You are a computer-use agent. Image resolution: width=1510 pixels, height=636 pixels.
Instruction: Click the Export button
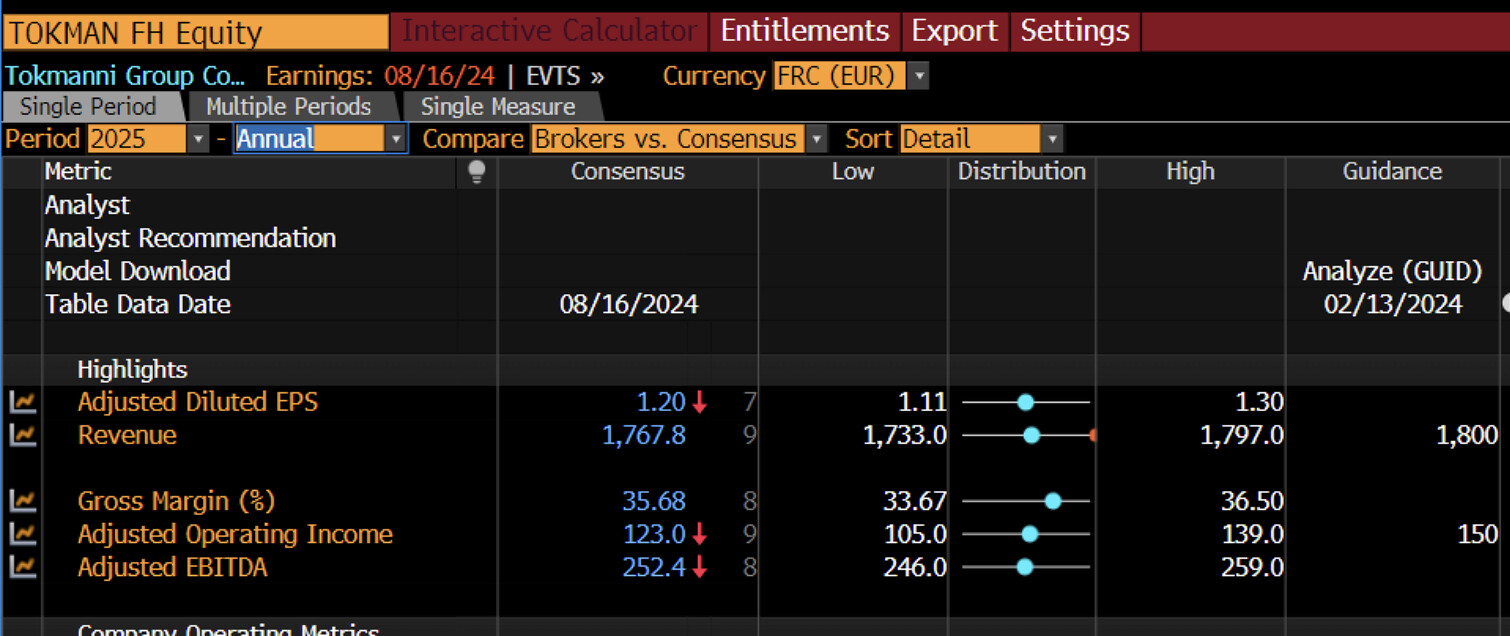tap(954, 31)
